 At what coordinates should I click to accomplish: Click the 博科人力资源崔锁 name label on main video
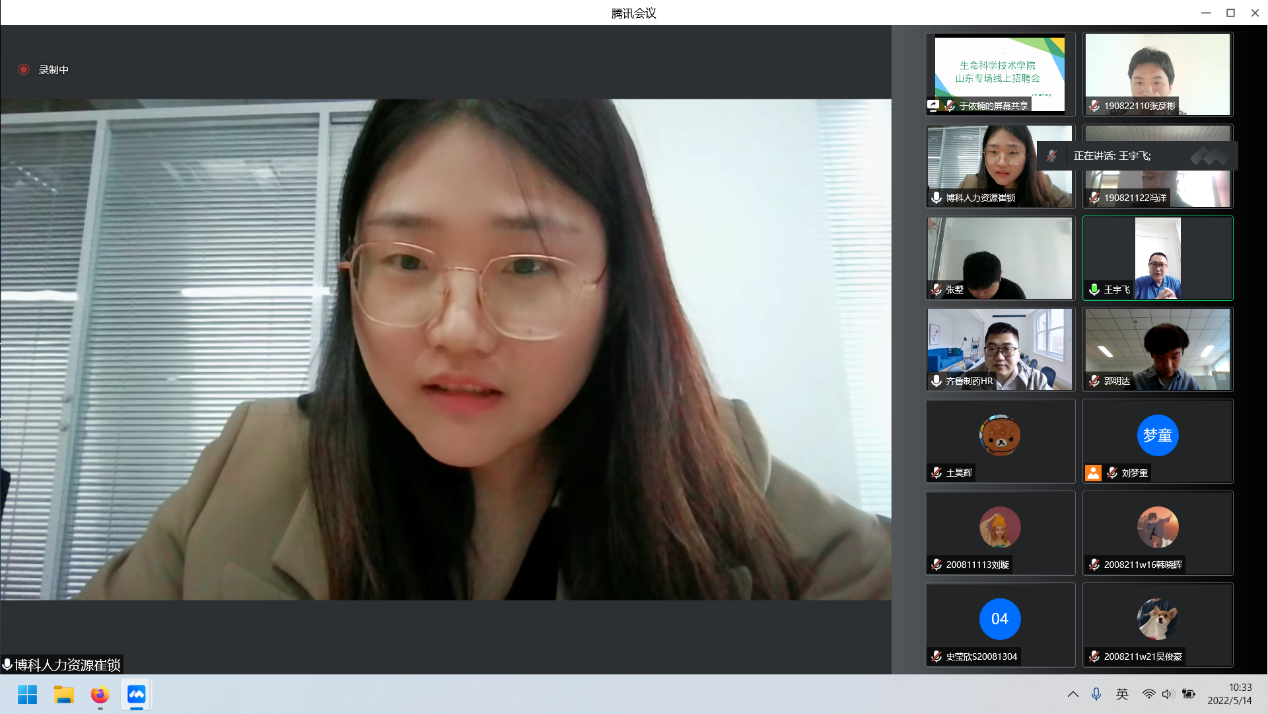[67, 665]
